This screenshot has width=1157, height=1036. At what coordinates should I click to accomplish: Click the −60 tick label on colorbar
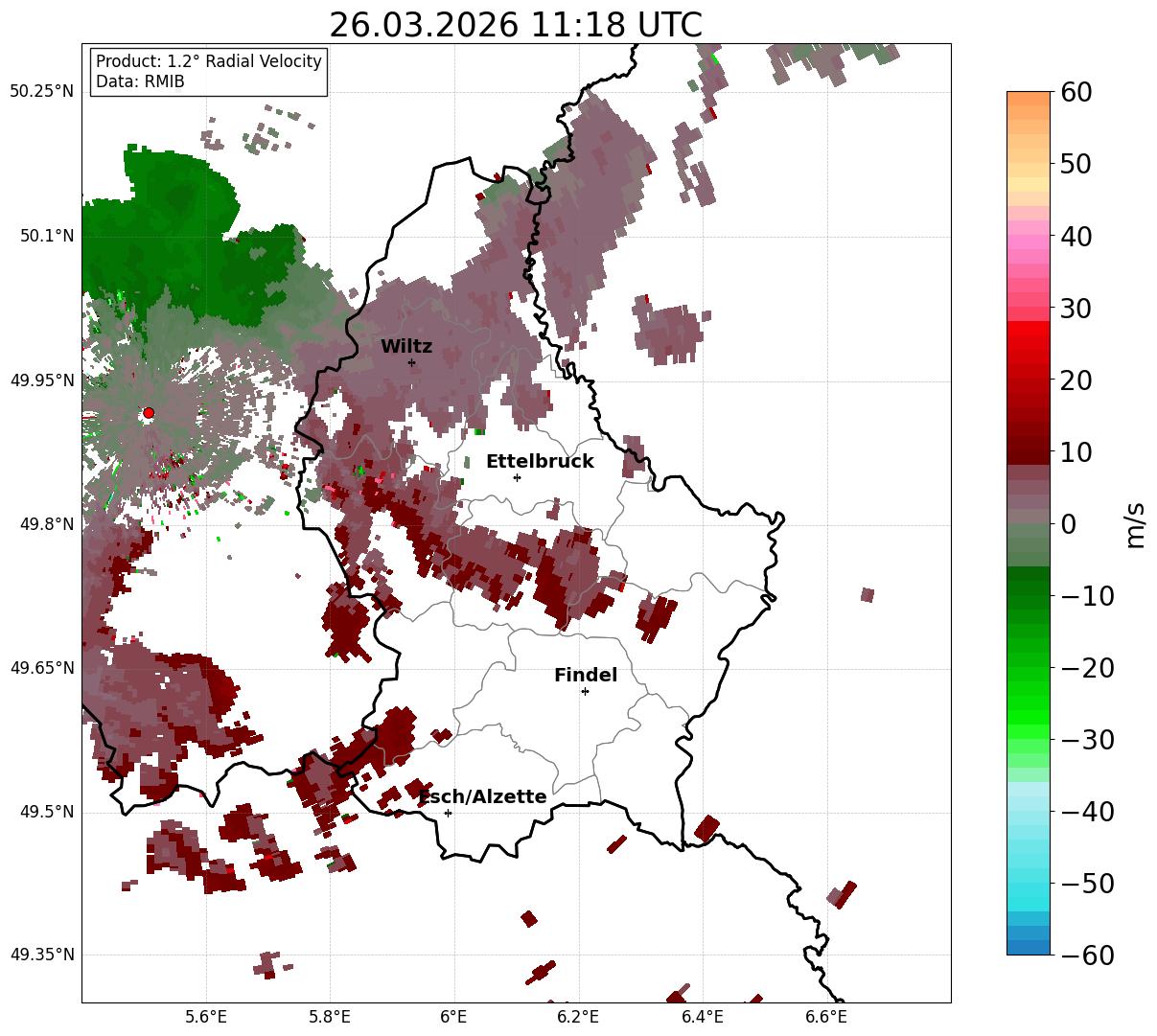1087,955
